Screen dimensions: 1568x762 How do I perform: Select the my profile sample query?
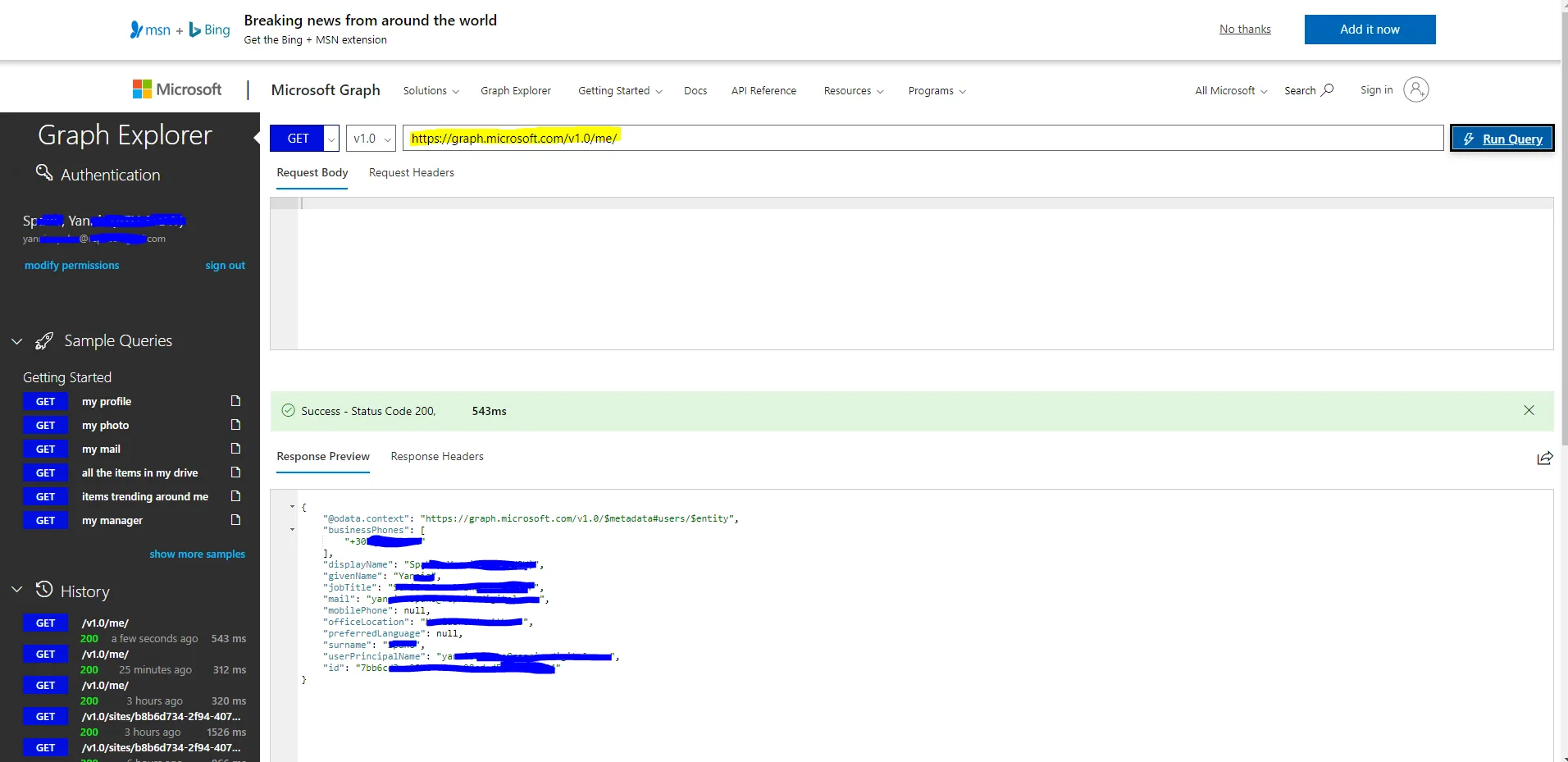[107, 401]
